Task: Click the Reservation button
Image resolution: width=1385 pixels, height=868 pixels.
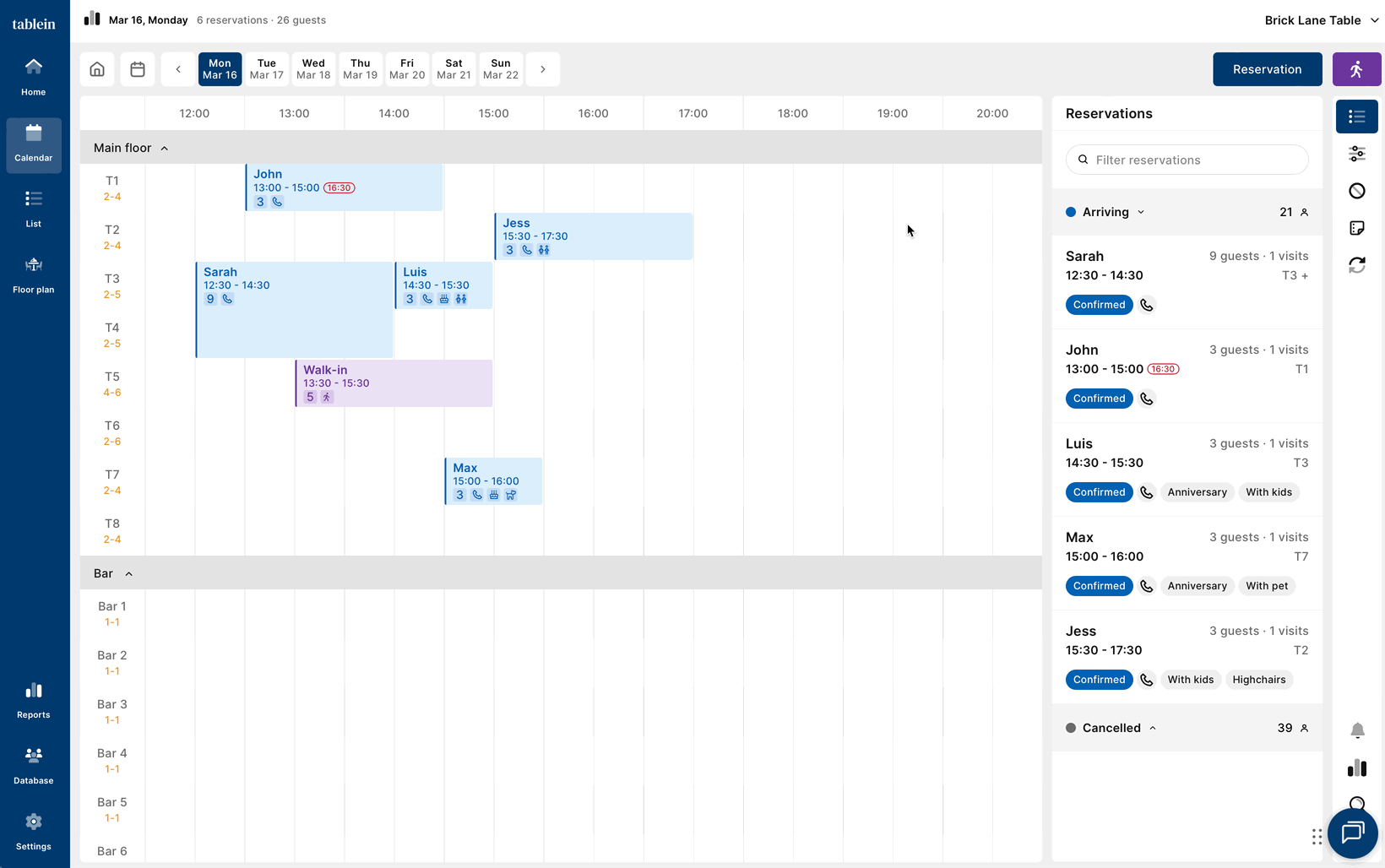Action: (1267, 69)
